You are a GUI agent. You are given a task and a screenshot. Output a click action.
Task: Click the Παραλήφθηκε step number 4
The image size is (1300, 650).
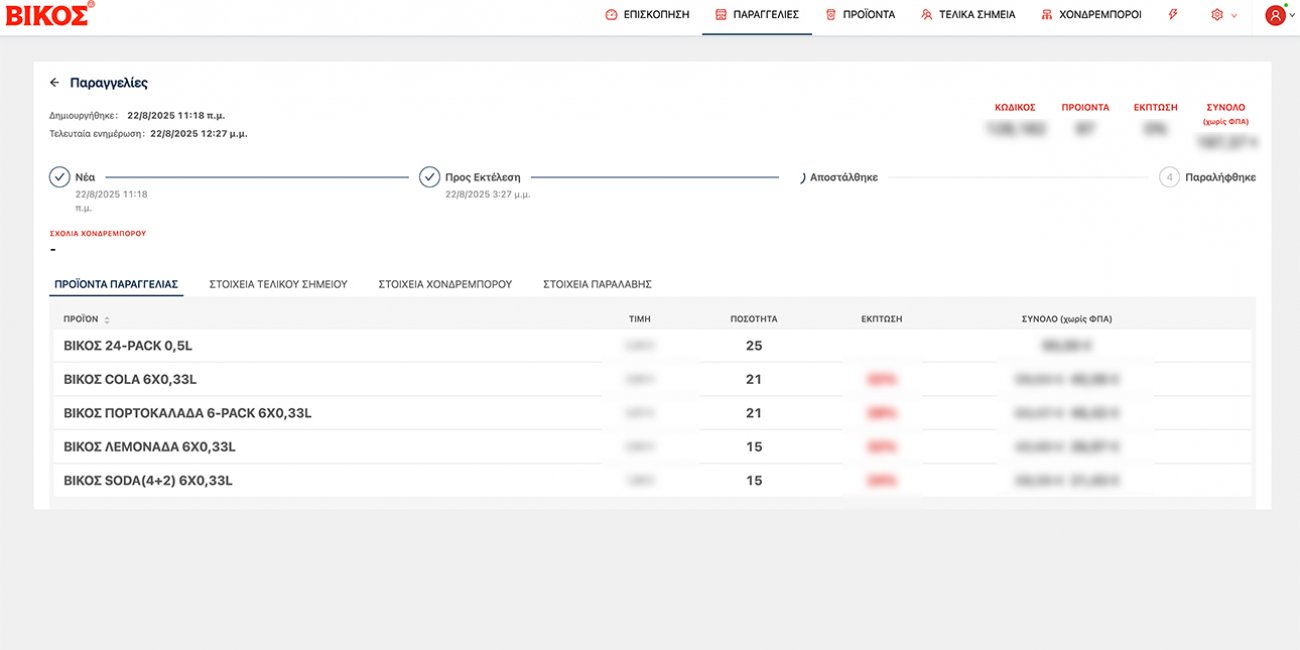tap(1169, 177)
